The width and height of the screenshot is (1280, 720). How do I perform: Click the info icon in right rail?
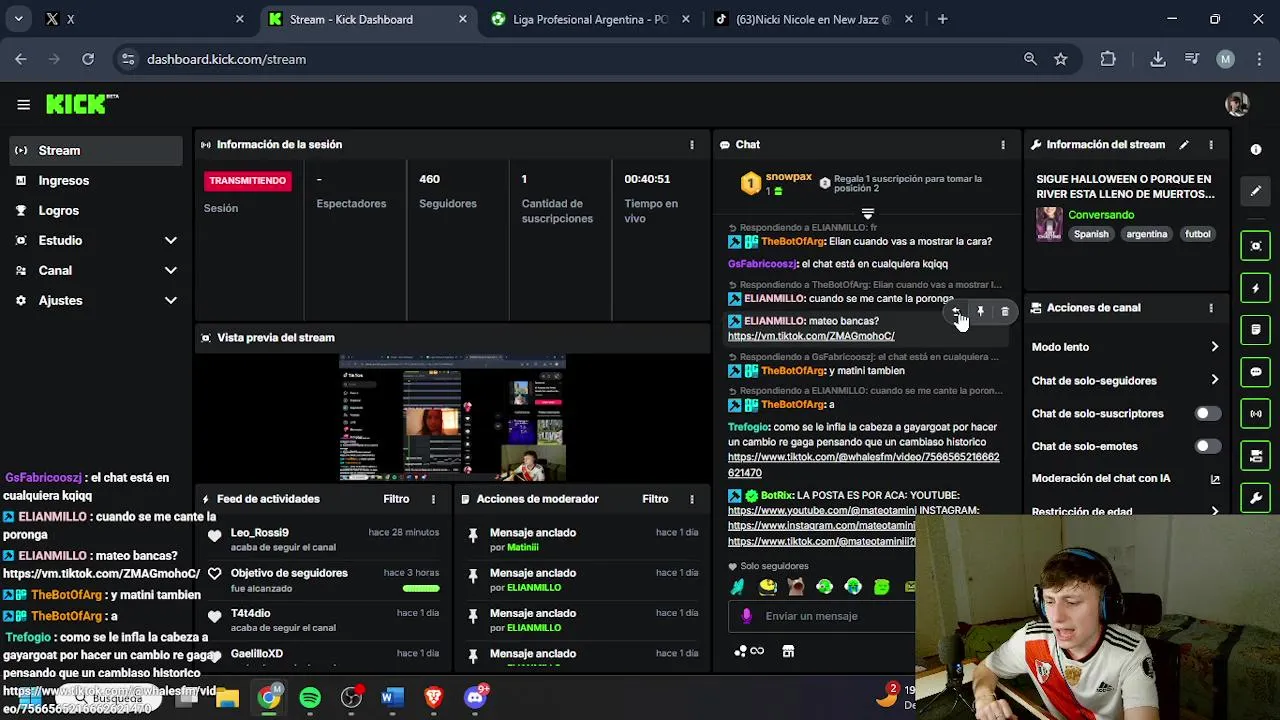coord(1256,149)
